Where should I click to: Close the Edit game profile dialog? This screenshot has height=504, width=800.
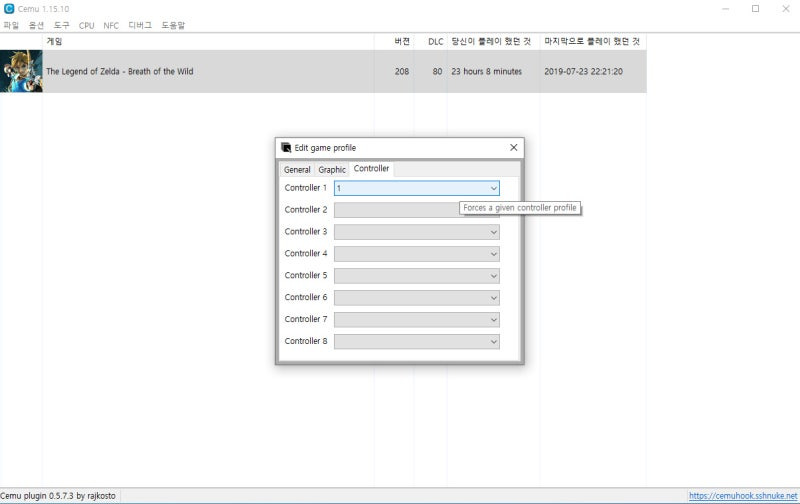click(513, 147)
